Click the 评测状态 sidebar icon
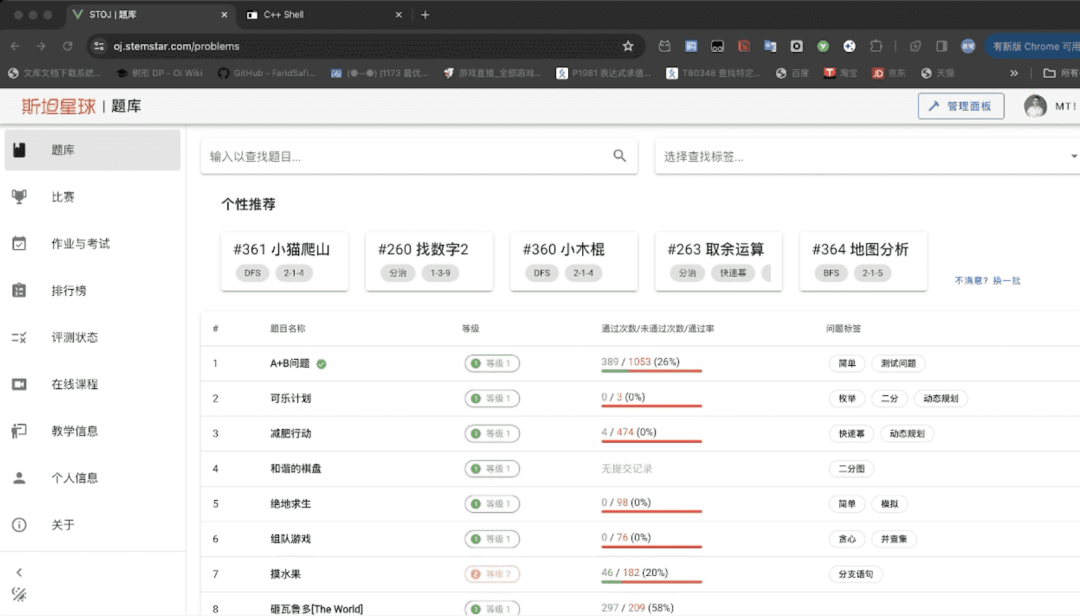 pyautogui.click(x=19, y=338)
